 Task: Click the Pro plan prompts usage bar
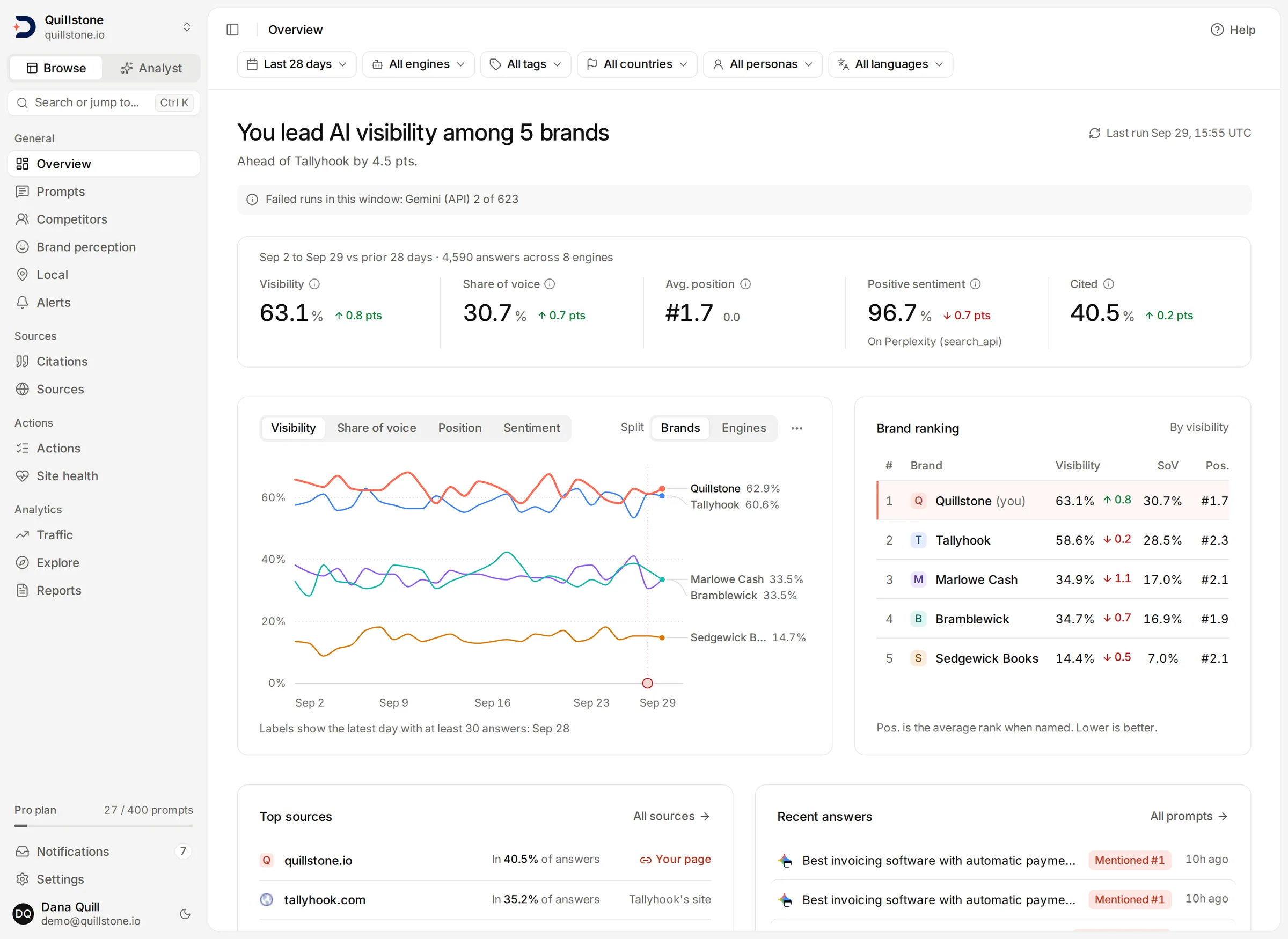[104, 826]
